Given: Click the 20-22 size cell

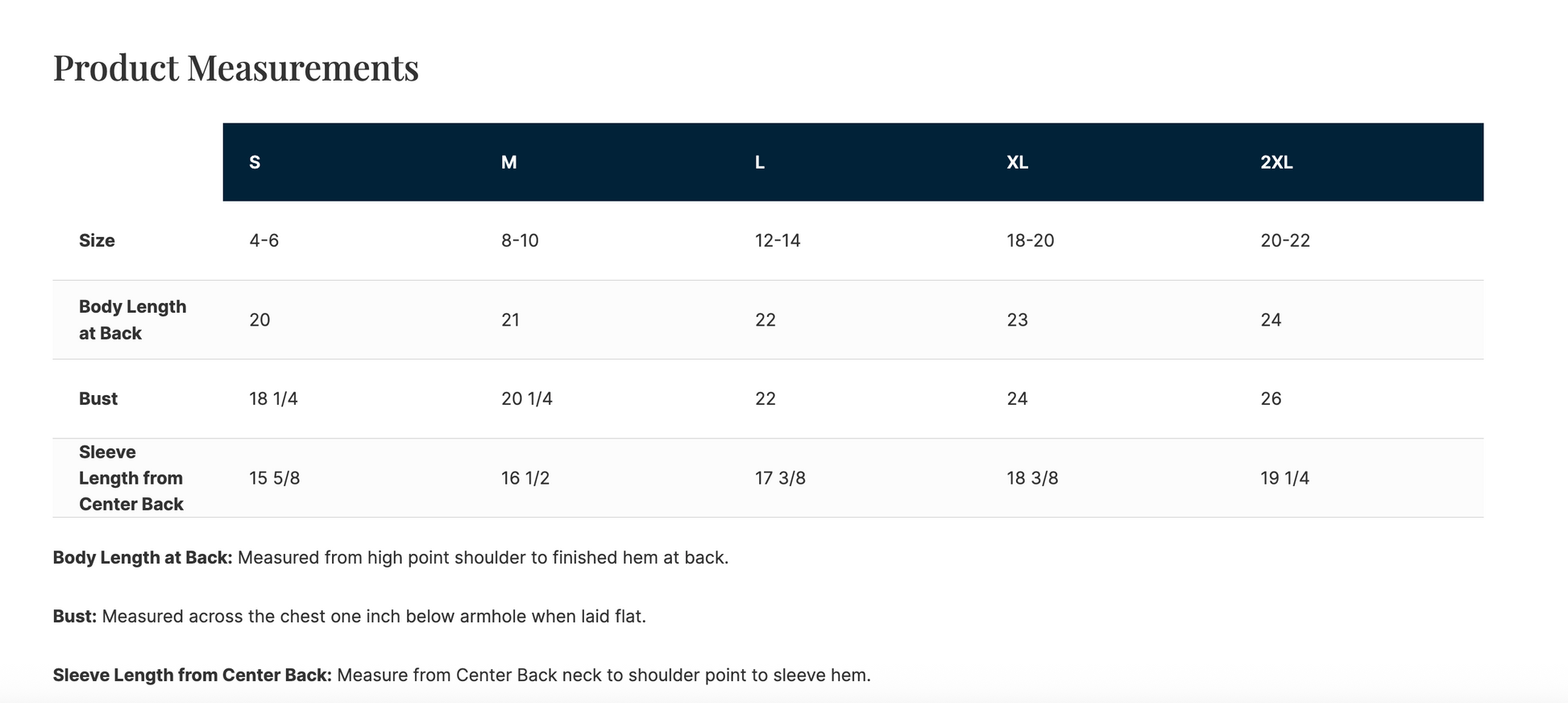Looking at the screenshot, I should (1285, 241).
